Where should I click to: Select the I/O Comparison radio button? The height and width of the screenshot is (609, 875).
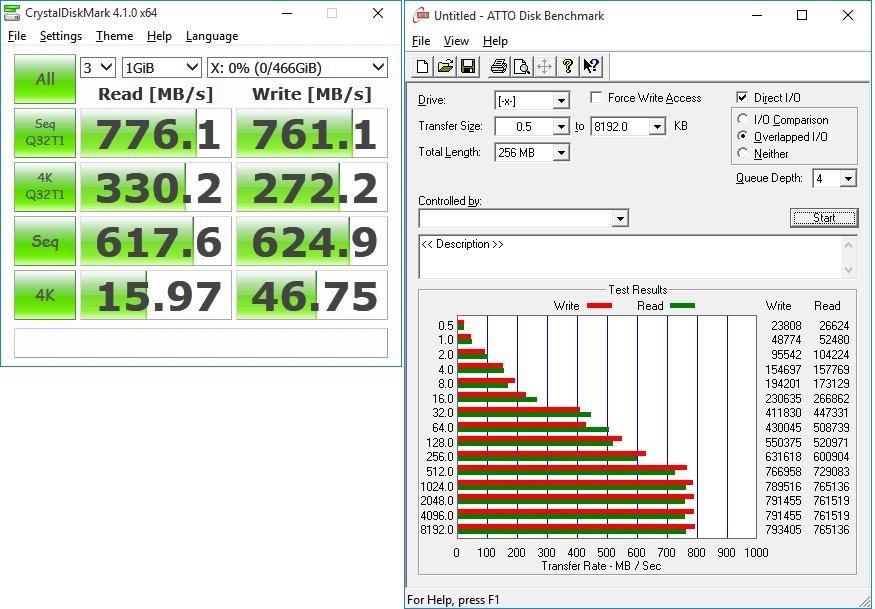point(742,119)
